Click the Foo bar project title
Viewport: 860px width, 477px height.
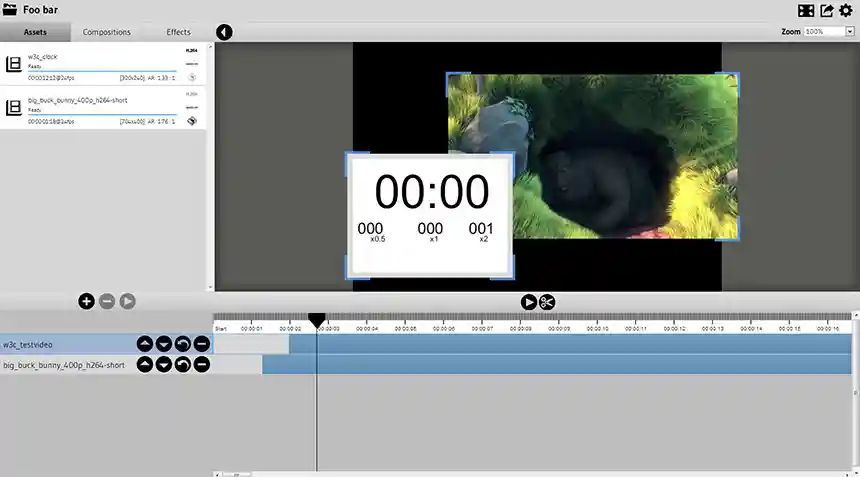point(40,10)
